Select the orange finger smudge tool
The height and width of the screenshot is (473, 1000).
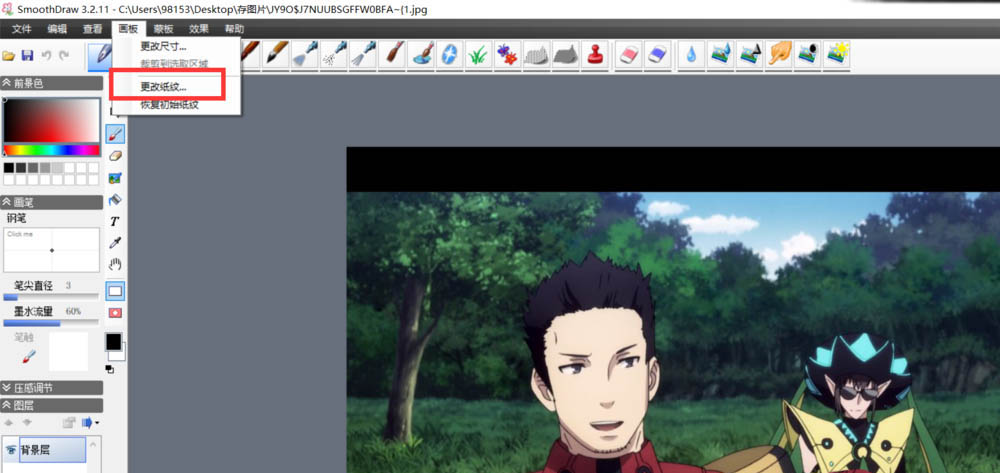tap(779, 54)
